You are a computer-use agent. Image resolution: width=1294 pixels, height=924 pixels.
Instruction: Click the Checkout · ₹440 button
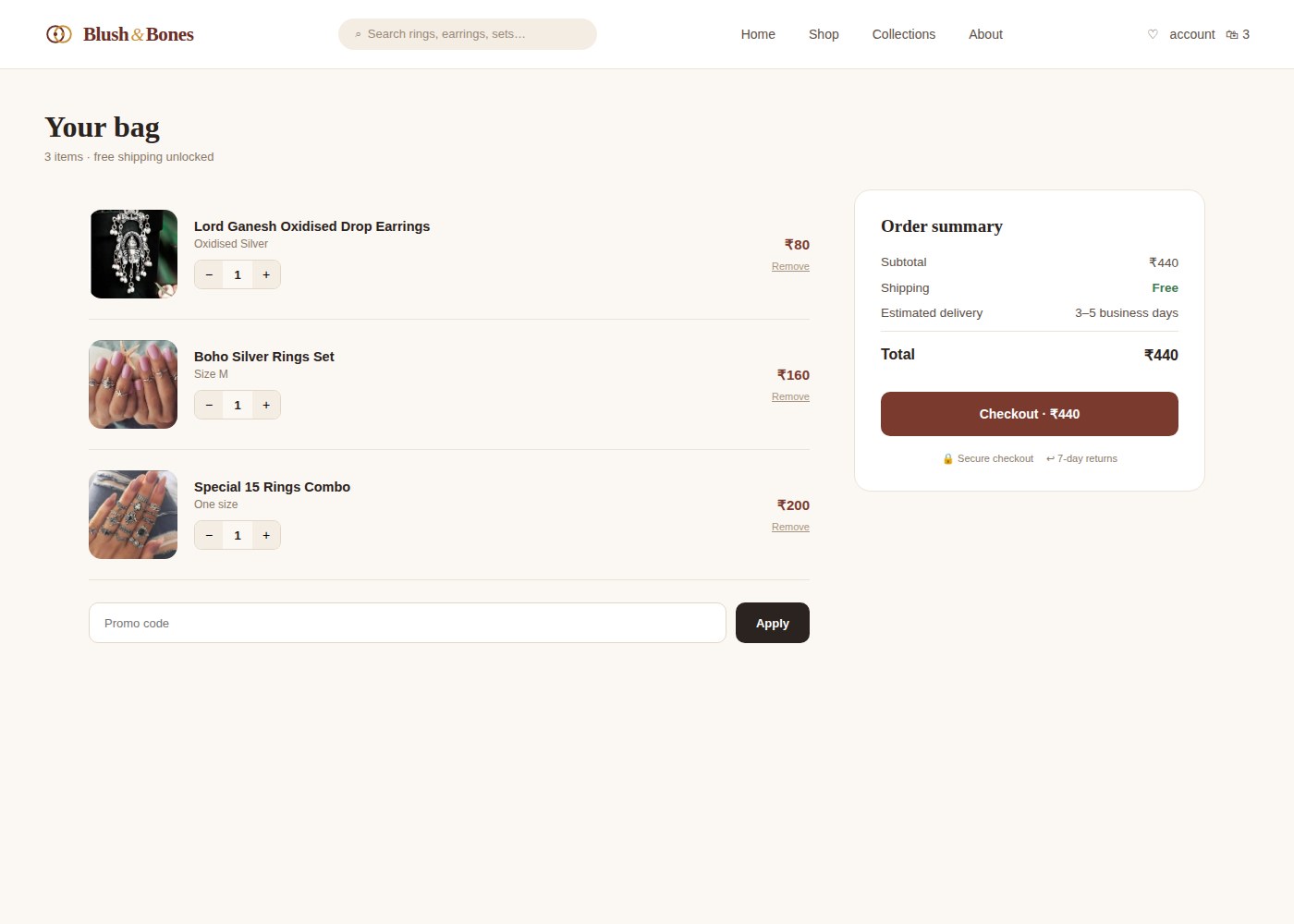[1030, 414]
